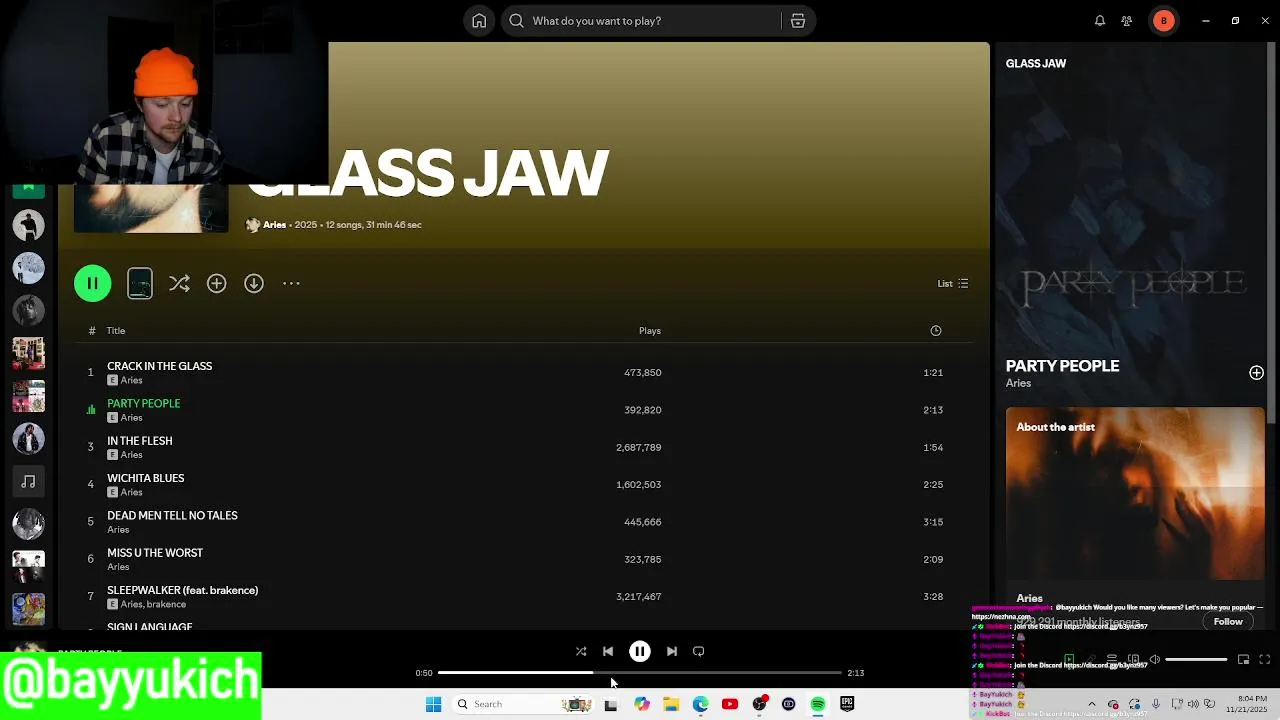The height and width of the screenshot is (720, 1280).
Task: Pause playback using bottom player button
Action: click(x=640, y=651)
